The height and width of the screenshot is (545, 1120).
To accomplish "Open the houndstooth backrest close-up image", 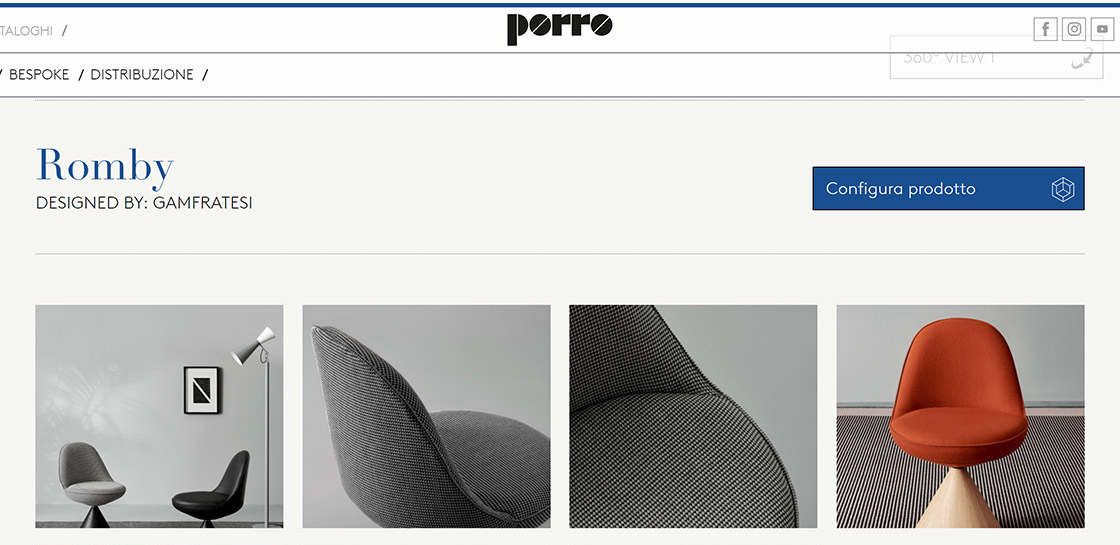I will point(426,416).
